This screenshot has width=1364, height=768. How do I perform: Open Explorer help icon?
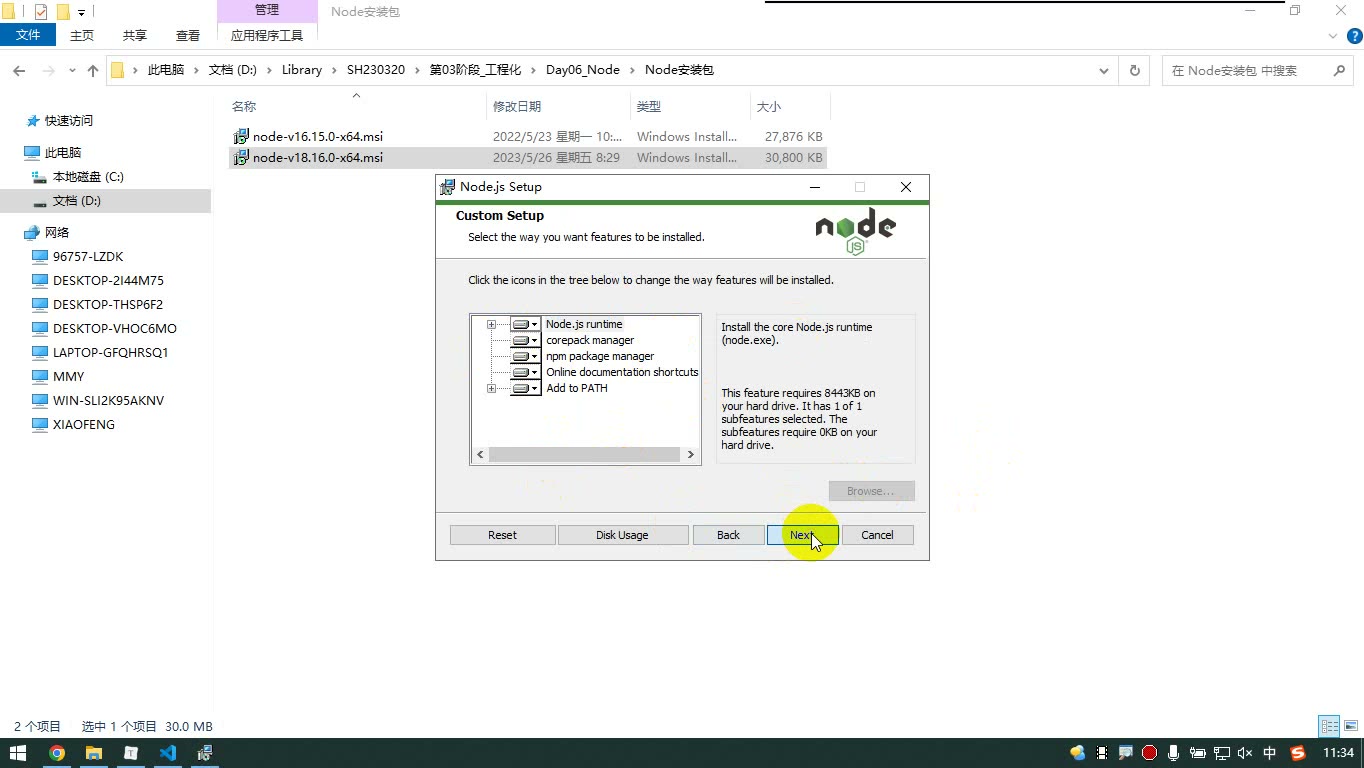click(1355, 35)
